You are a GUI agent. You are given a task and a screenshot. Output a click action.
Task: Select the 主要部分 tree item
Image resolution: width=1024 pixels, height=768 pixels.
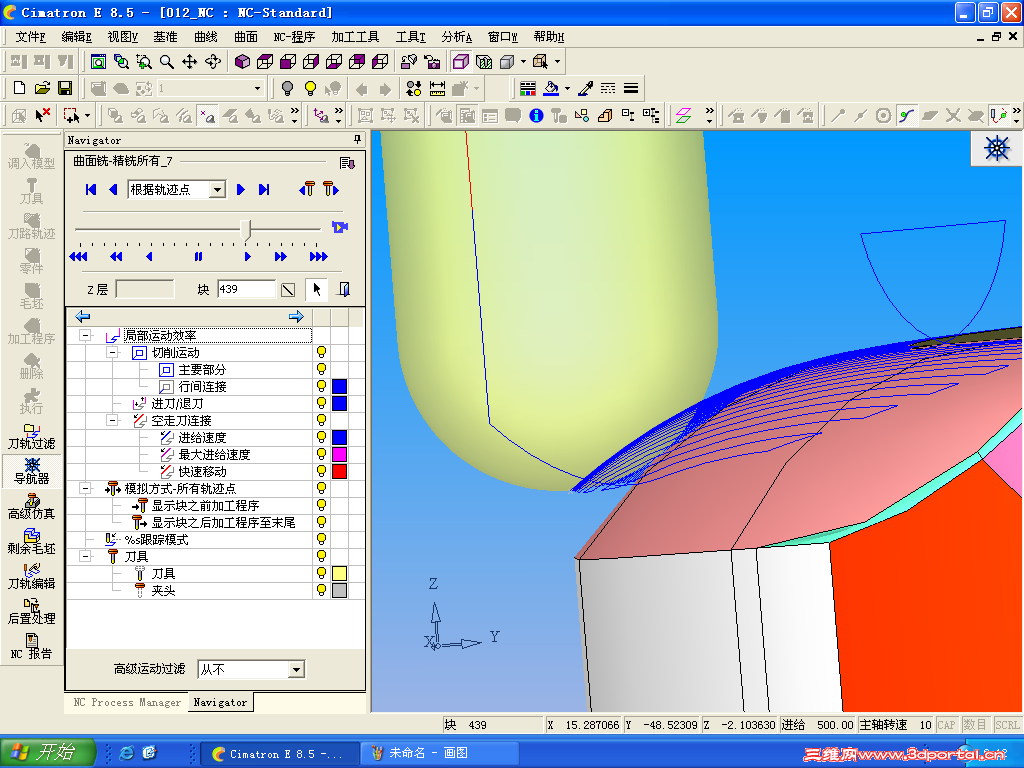202,370
